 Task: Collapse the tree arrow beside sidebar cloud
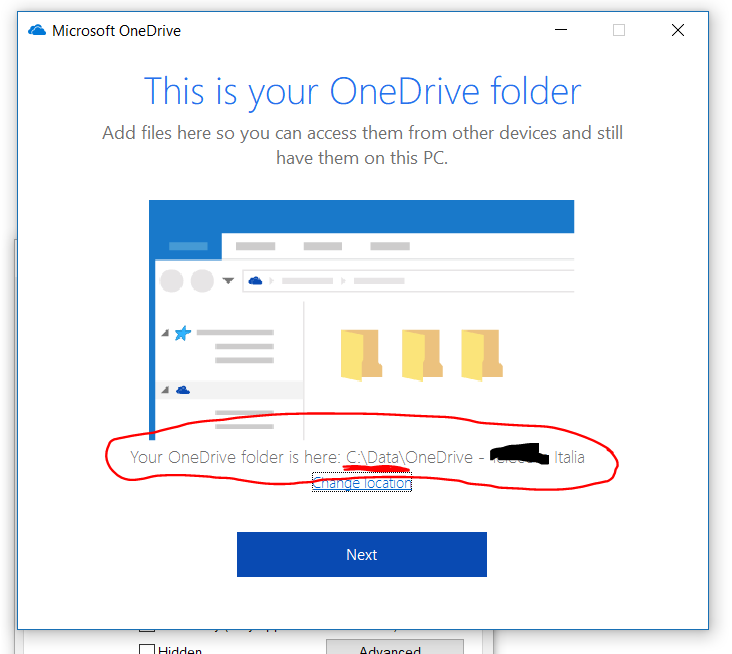tap(165, 390)
